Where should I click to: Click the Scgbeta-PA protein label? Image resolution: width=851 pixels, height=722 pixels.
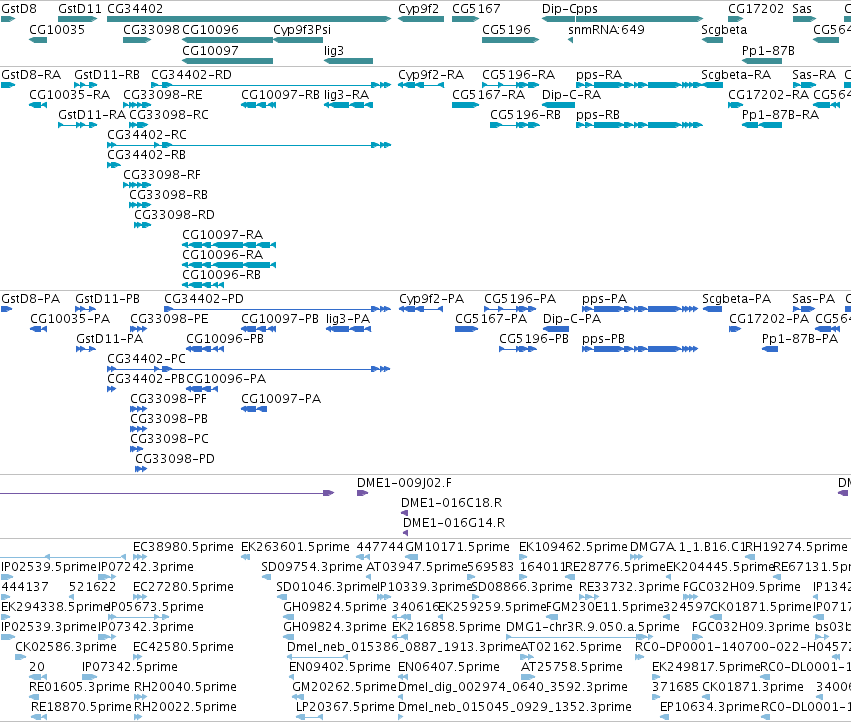pos(736,299)
